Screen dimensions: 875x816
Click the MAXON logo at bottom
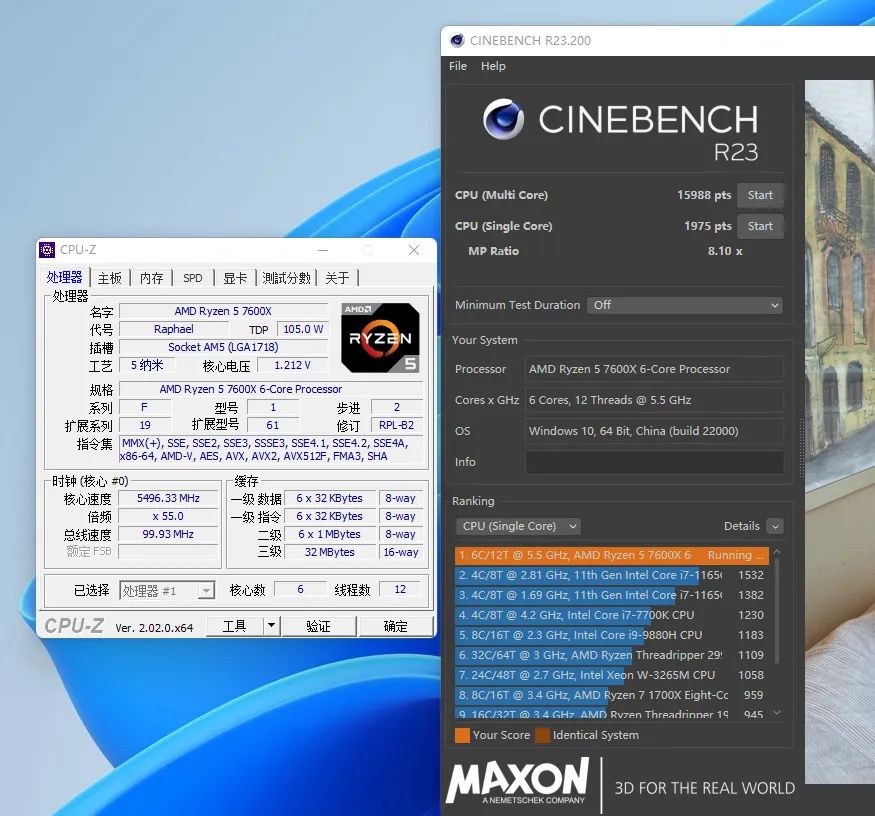pos(517,780)
